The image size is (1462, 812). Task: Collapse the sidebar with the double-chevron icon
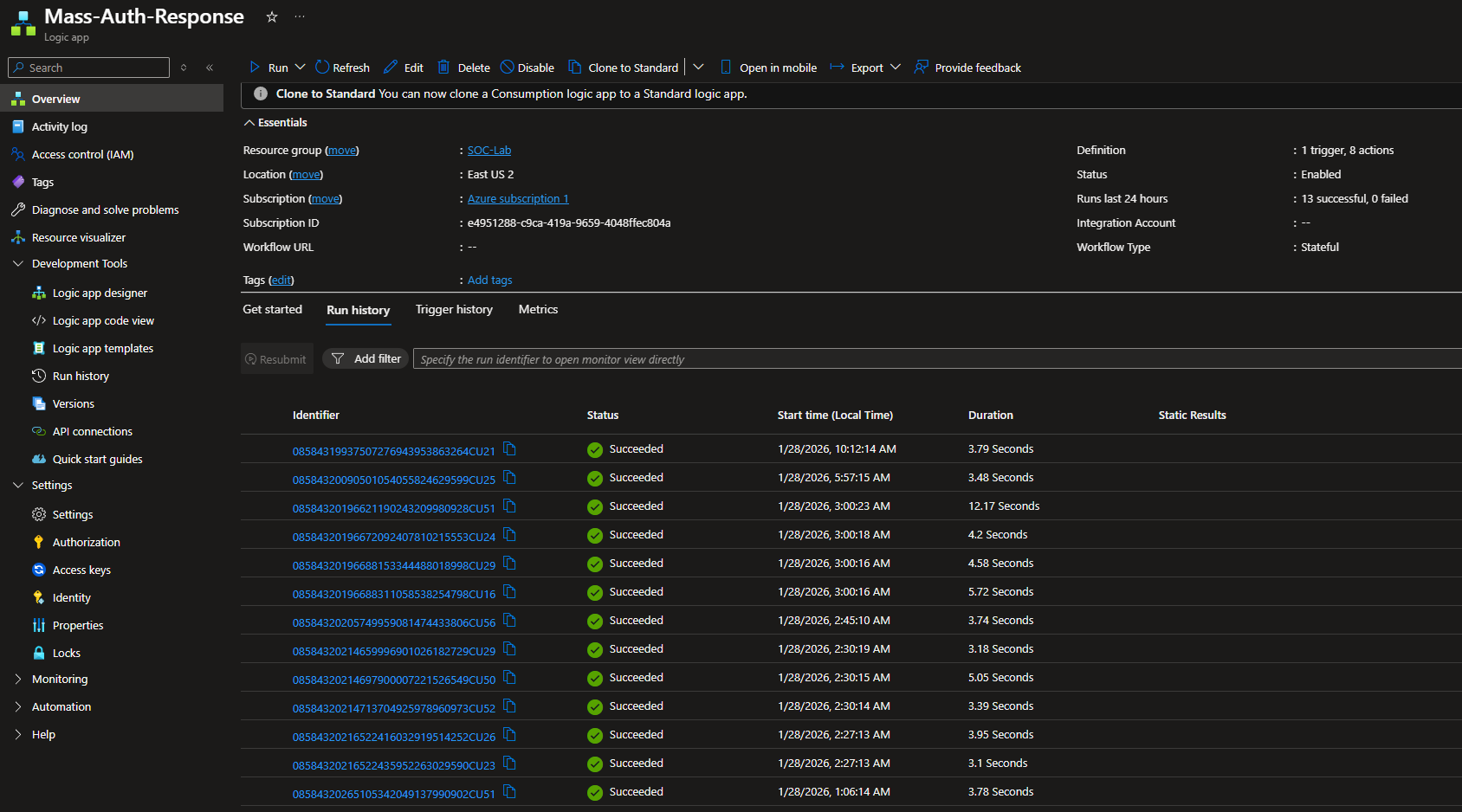(210, 68)
